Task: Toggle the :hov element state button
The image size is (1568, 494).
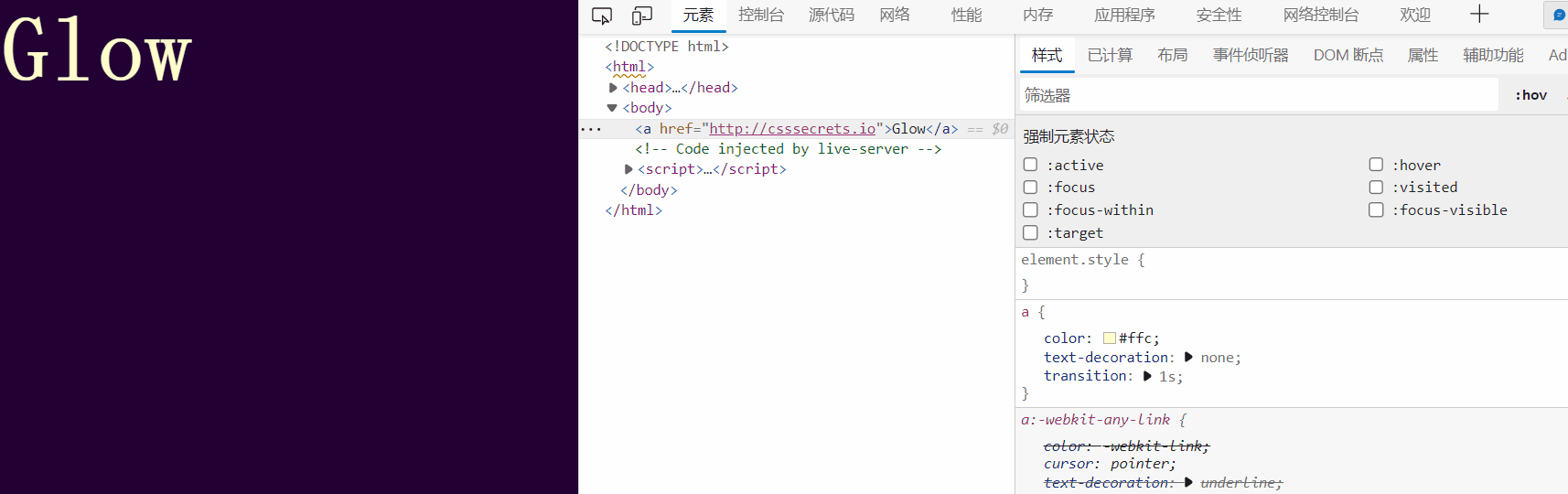Action: click(1530, 95)
